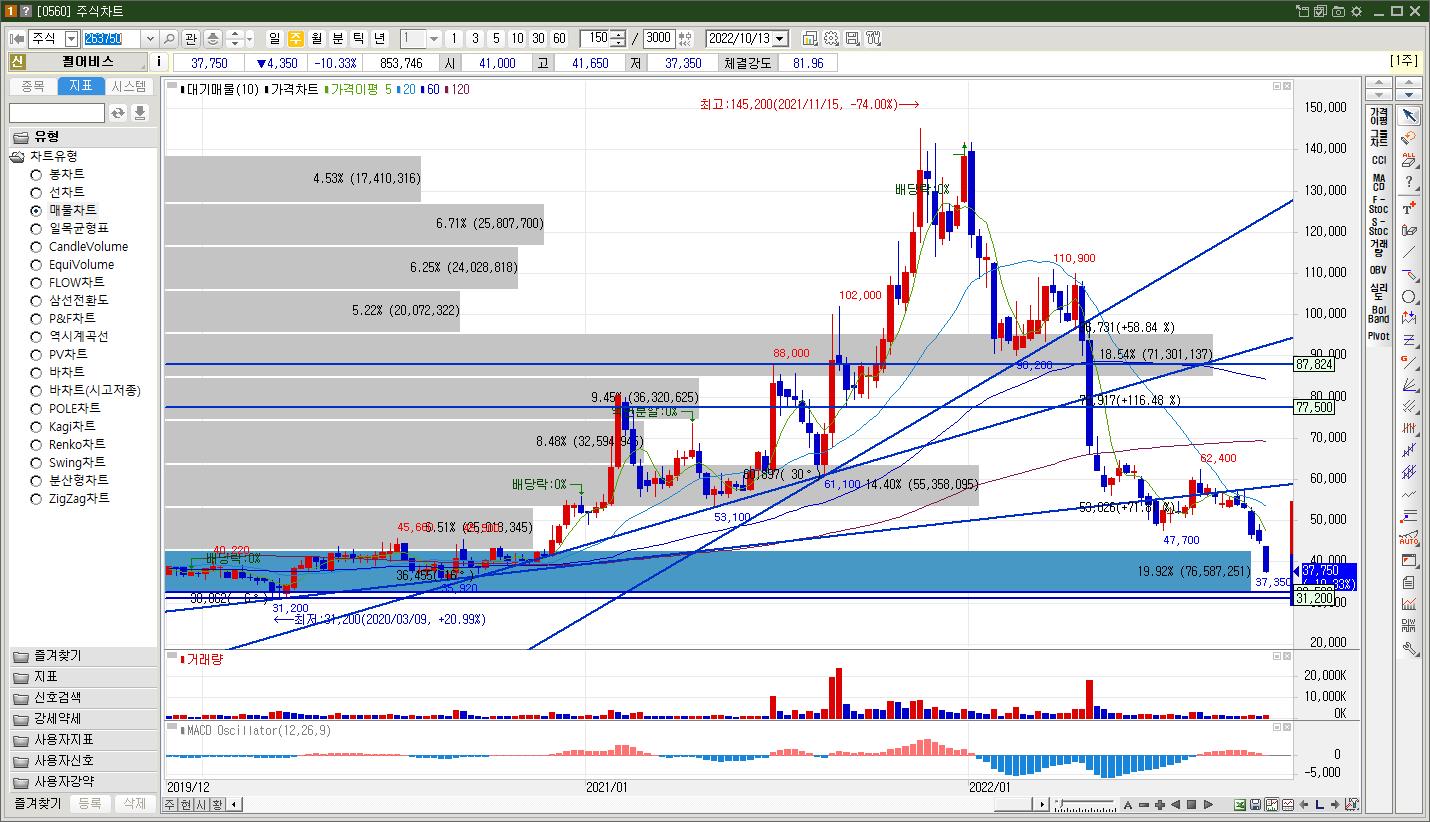The width and height of the screenshot is (1430, 822).
Task: Click the total count field showing 3000
Action: point(659,38)
